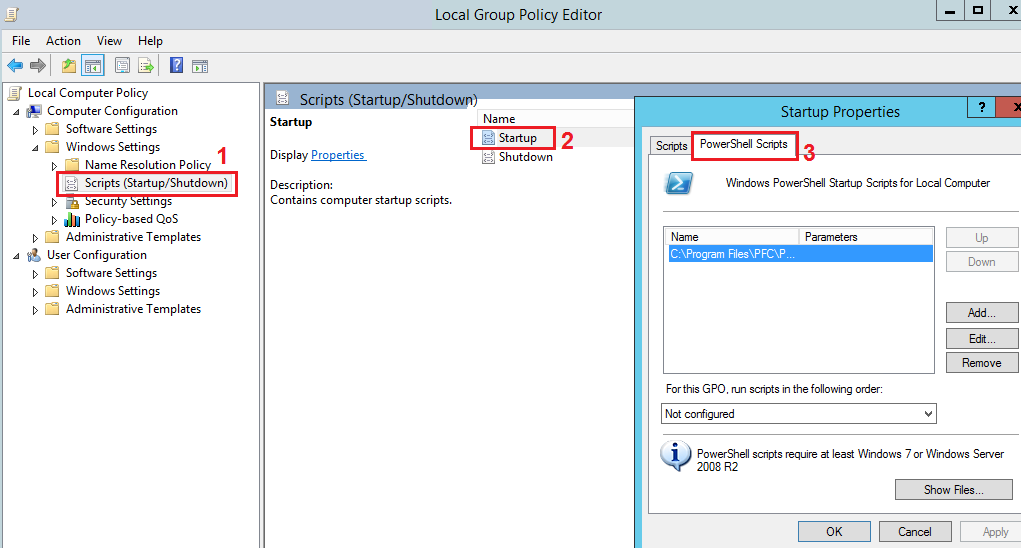This screenshot has width=1021, height=548.
Task: Click the Up One Level folder icon
Action: (68, 66)
